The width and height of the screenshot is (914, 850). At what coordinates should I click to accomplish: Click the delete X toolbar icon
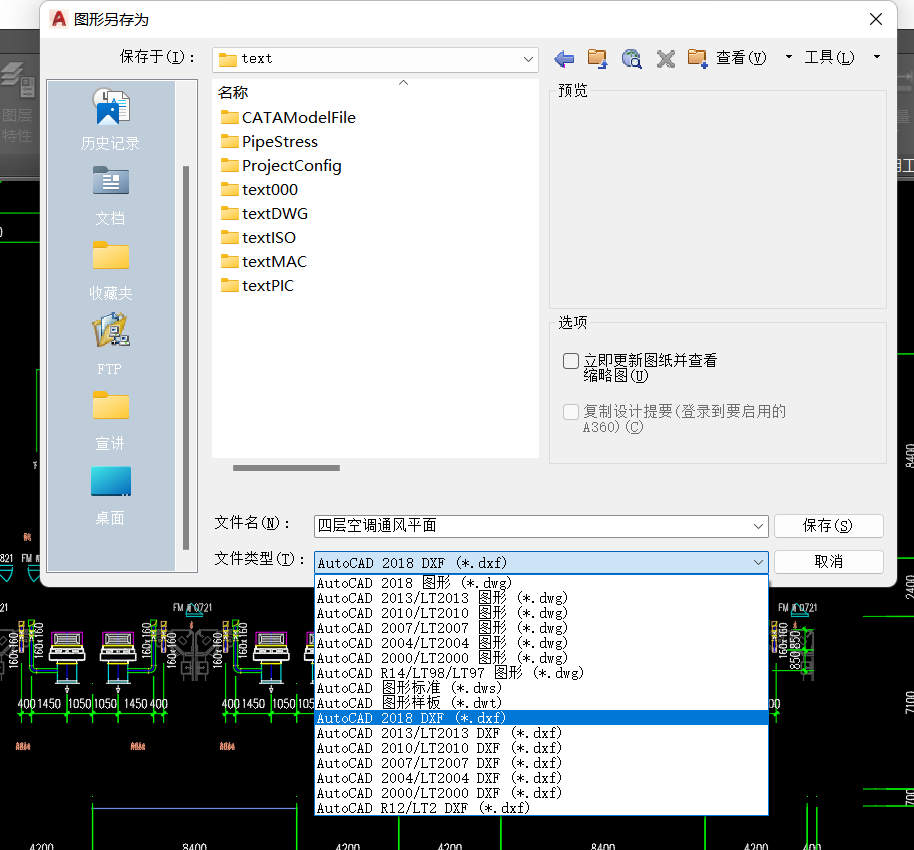665,58
